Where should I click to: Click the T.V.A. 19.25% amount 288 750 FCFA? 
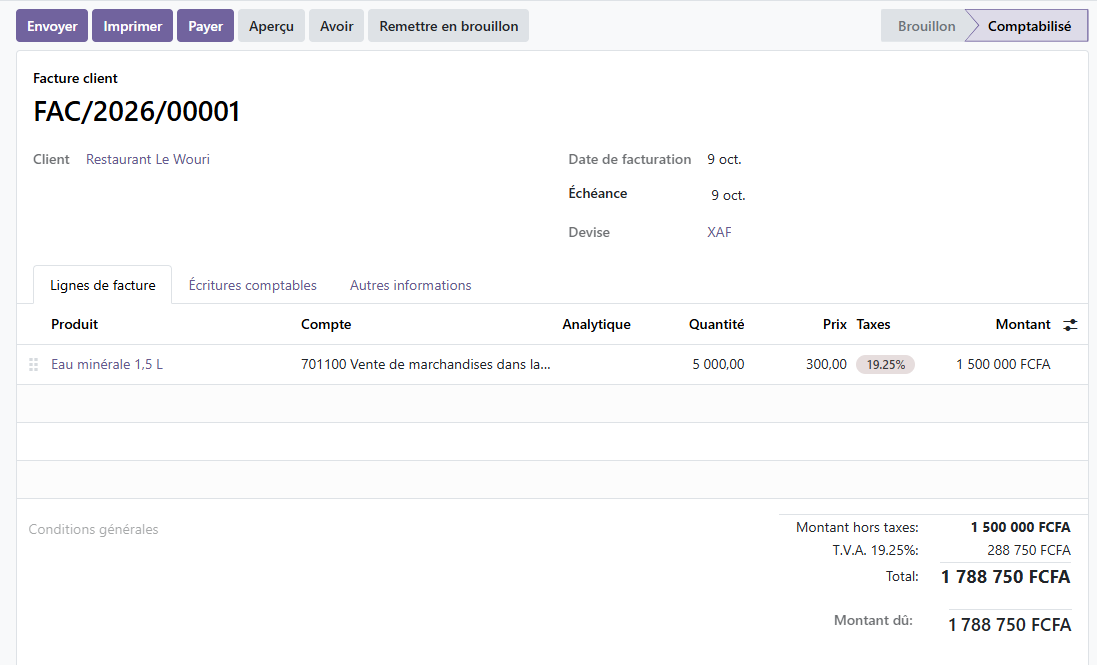click(1028, 550)
